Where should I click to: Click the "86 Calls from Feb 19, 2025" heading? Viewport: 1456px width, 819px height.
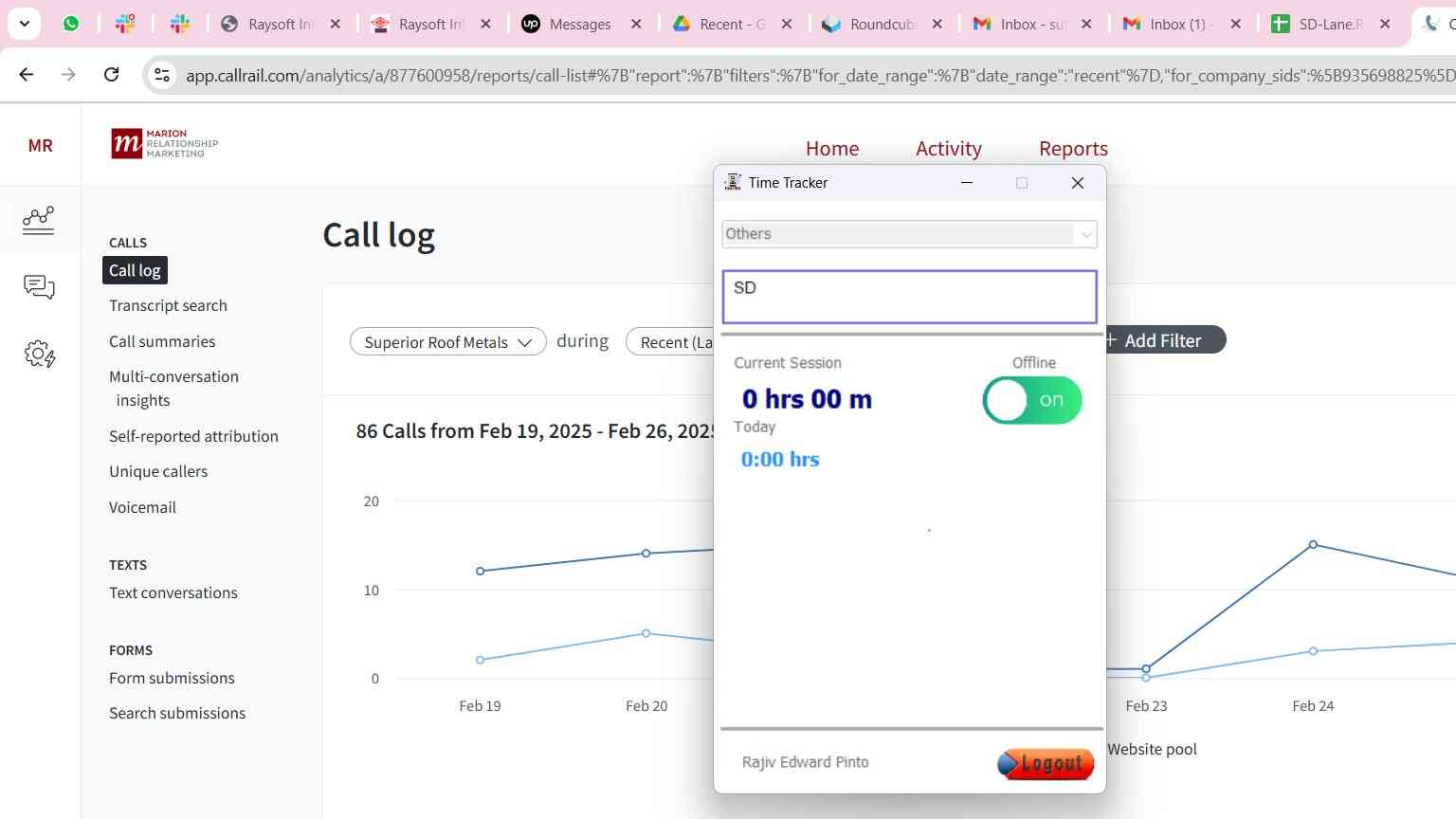[x=534, y=431]
